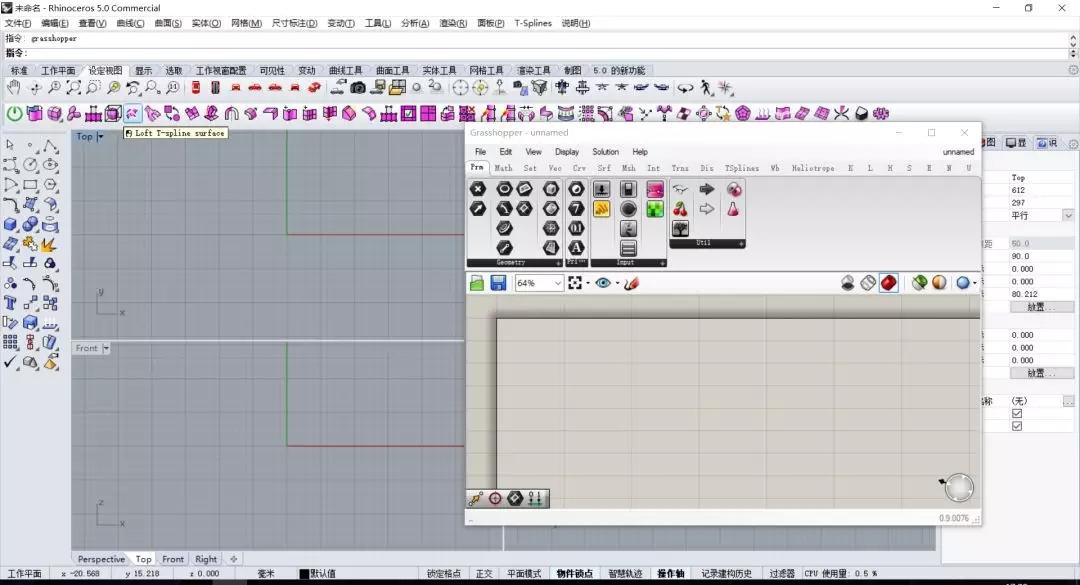
Task: Expand the Geometry panel with plus button
Action: (558, 263)
